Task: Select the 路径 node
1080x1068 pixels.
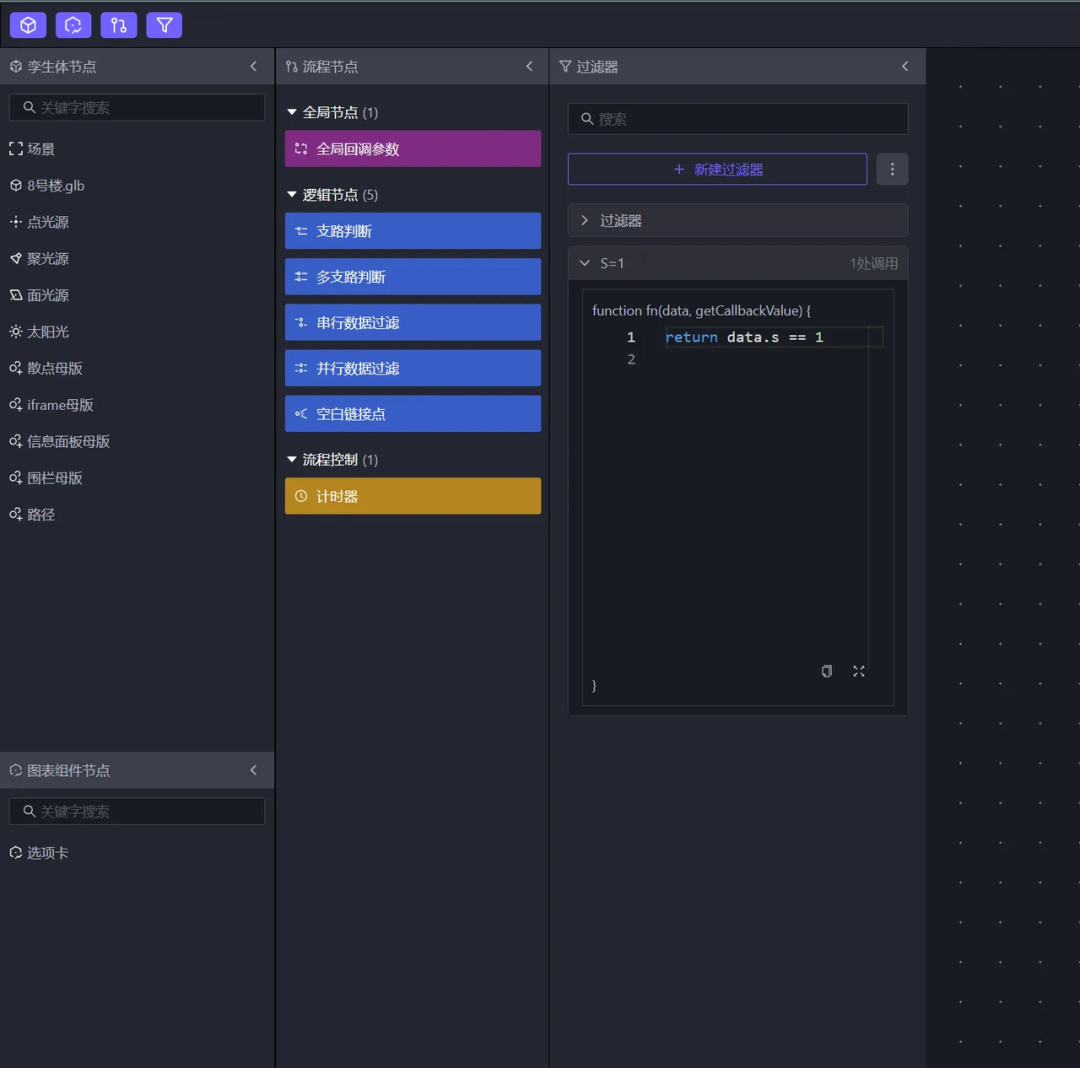Action: click(32, 514)
